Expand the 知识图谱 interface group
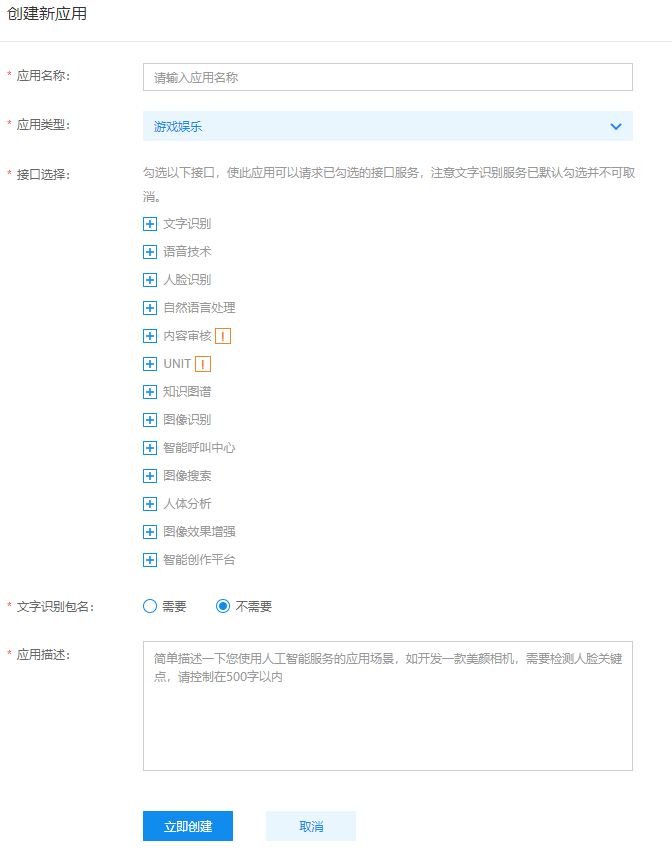The image size is (672, 855). [x=150, y=392]
